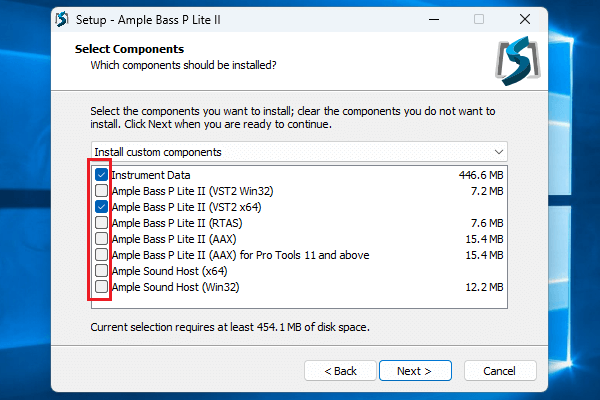Image resolution: width=600 pixels, height=400 pixels.
Task: Cancel the setup wizard
Action: tap(498, 370)
